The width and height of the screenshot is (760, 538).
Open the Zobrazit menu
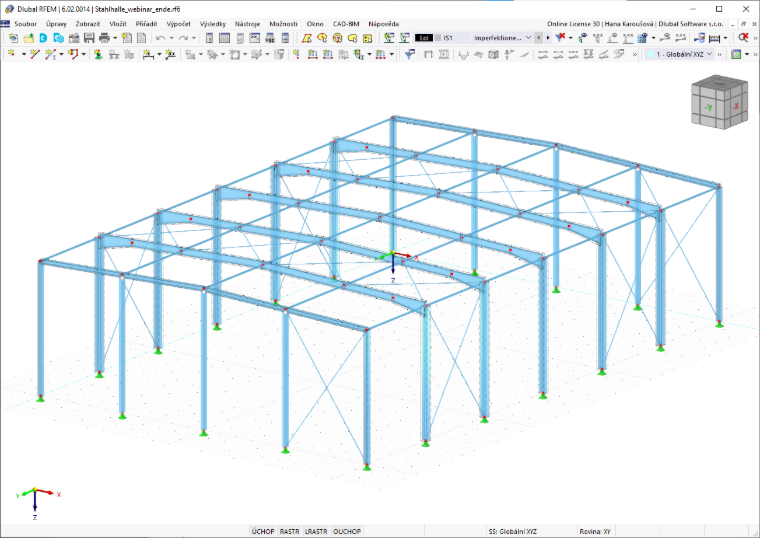(87, 24)
